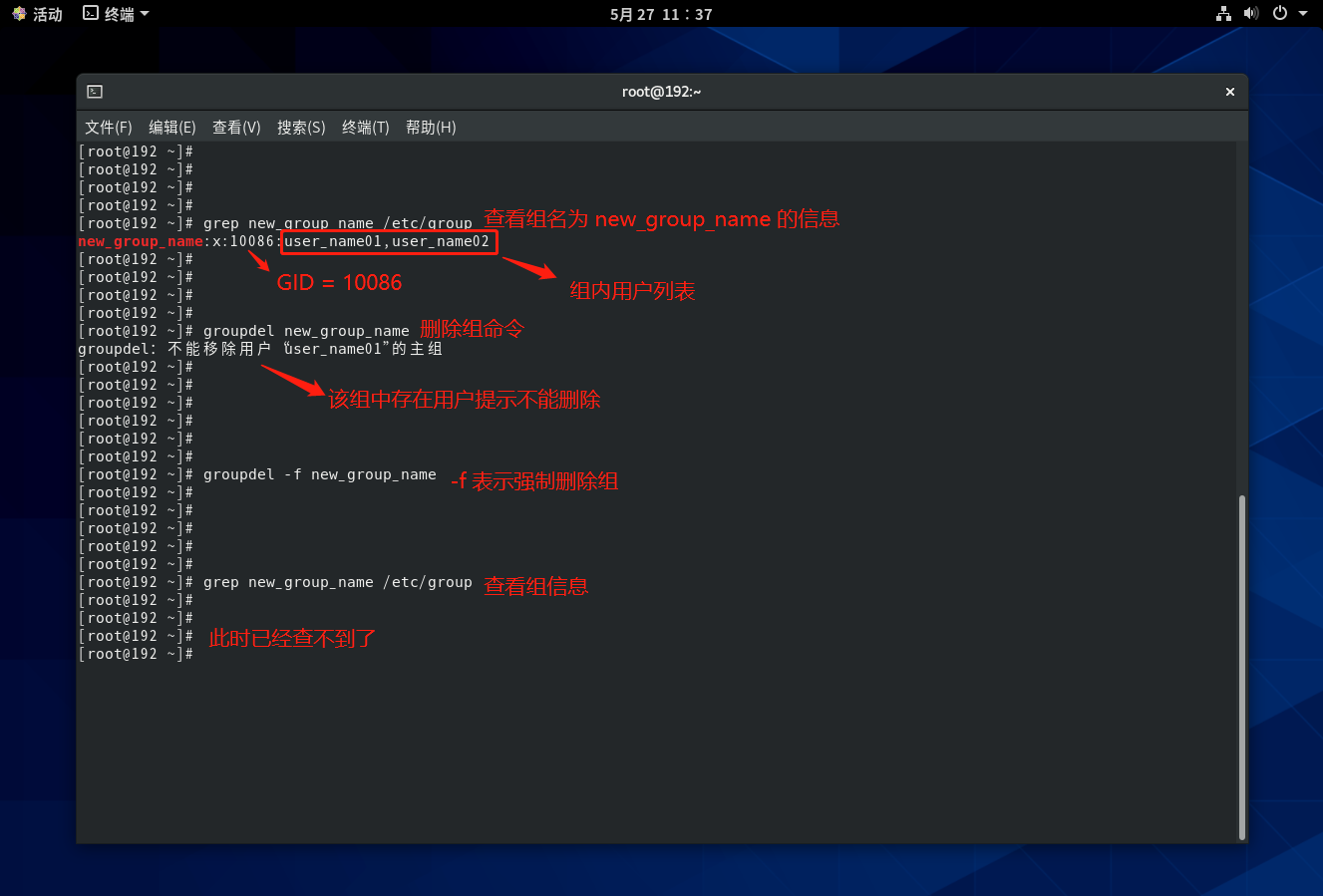Expand the system menu arrow at top right
The image size is (1323, 896).
click(1303, 14)
